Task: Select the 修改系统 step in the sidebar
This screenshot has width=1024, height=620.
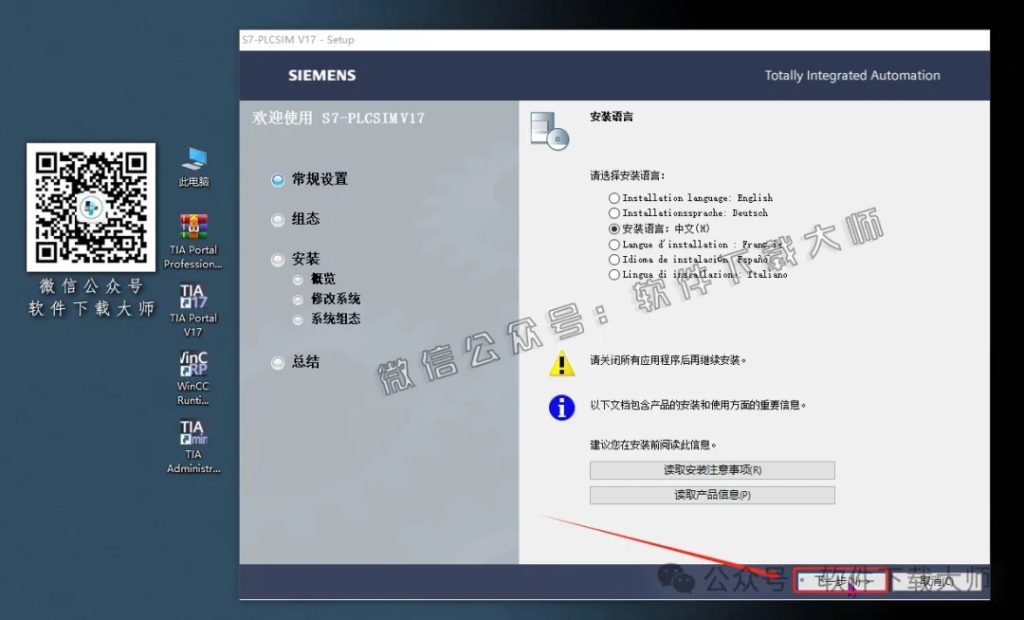Action: 333,300
